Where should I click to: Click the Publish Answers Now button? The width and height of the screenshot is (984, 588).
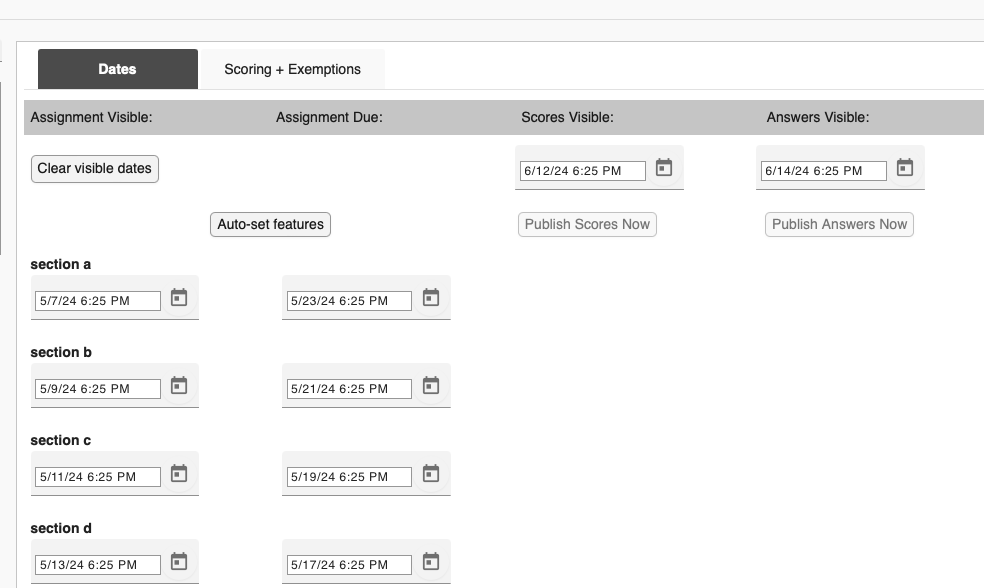pos(840,225)
